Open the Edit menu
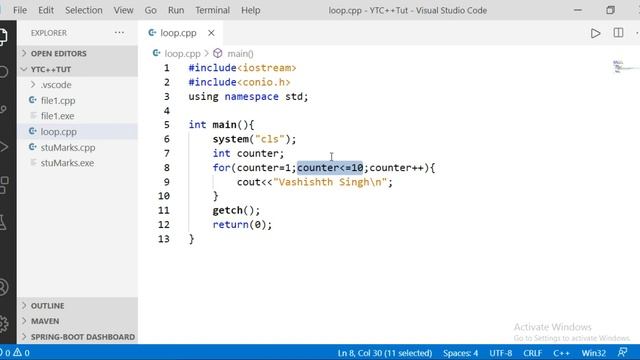This screenshot has width=640, height=360. [46, 10]
